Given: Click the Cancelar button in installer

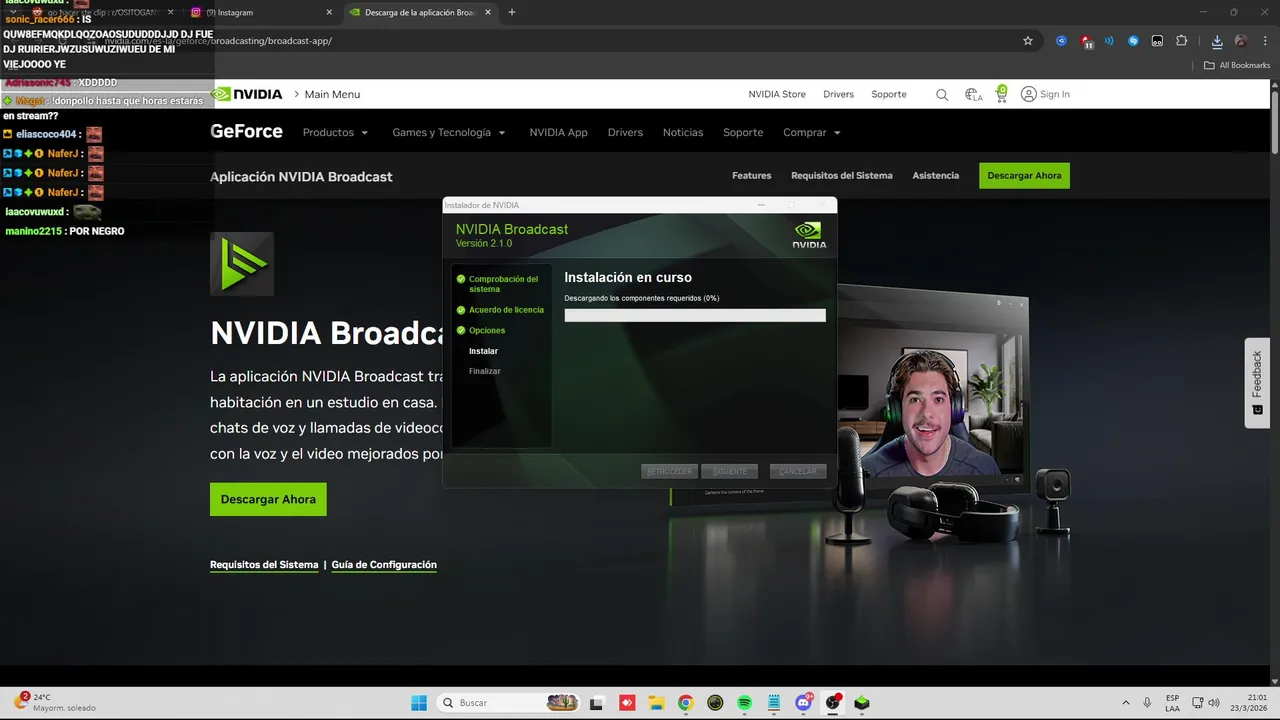Looking at the screenshot, I should click(798, 471).
